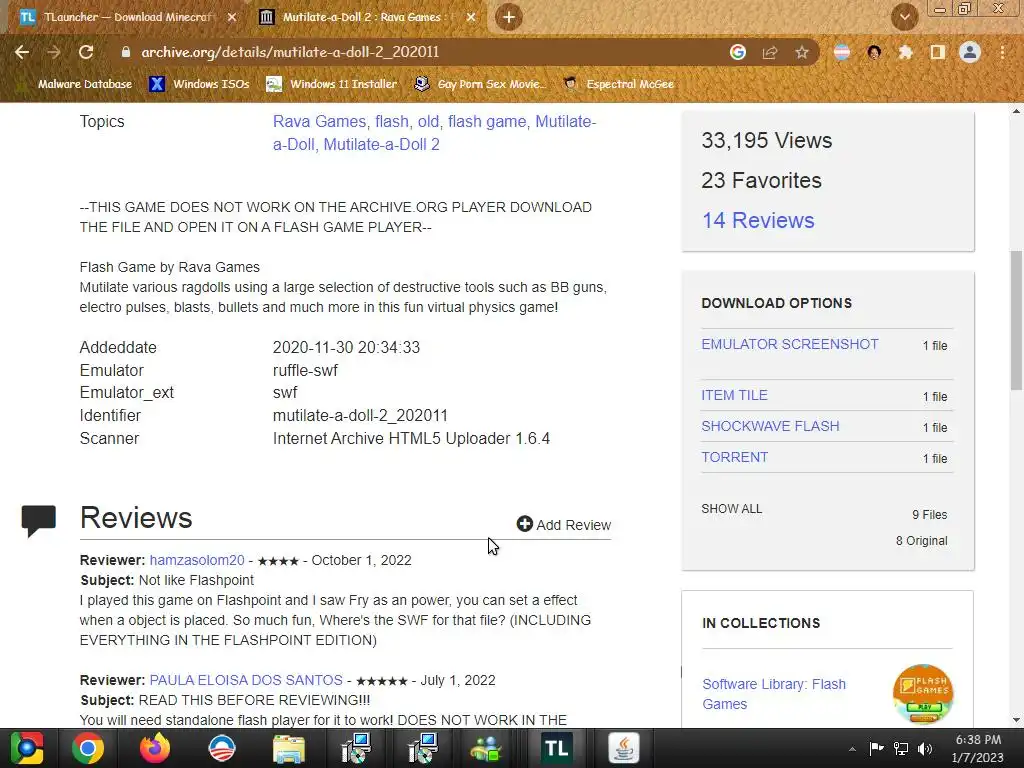Open the tab search dropdown
The height and width of the screenshot is (768, 1024).
pyautogui.click(x=905, y=17)
